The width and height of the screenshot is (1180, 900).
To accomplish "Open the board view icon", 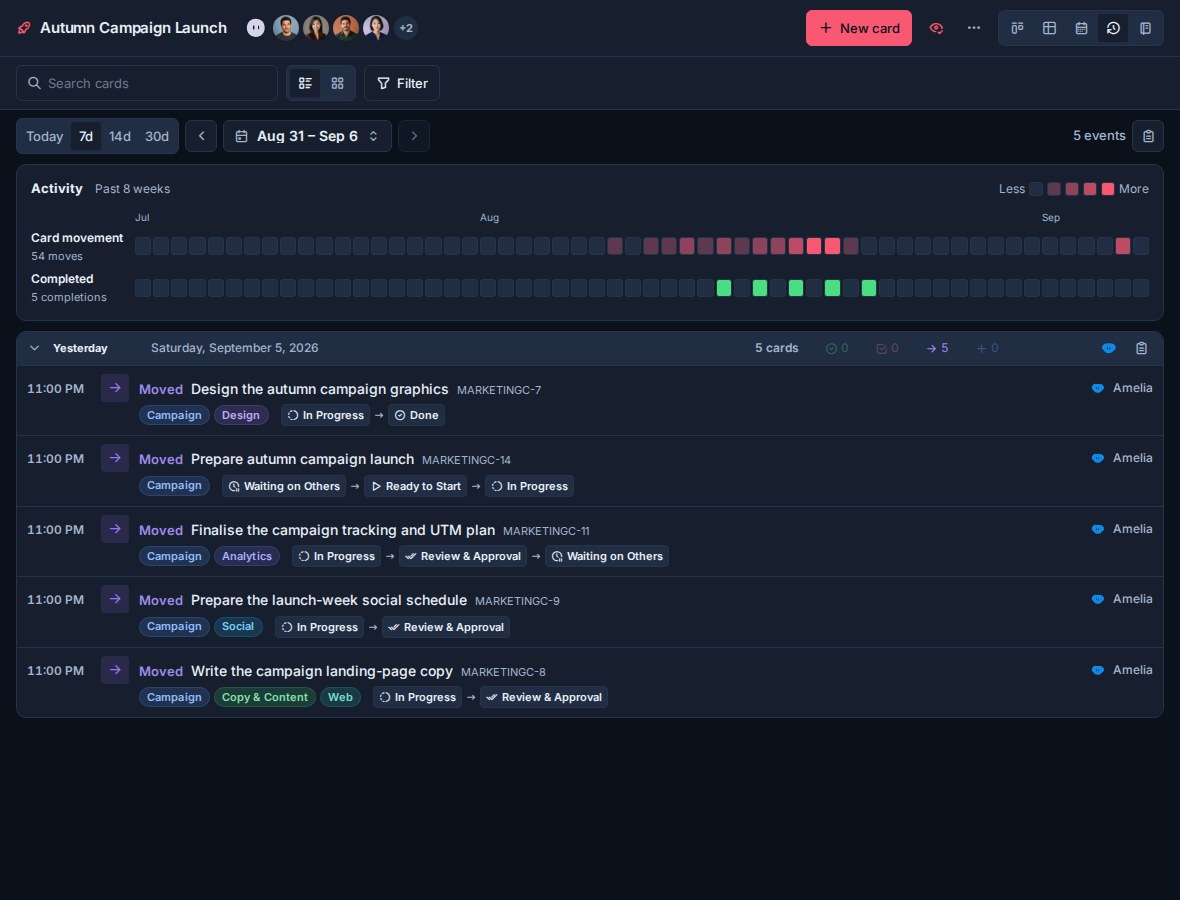I will pyautogui.click(x=1017, y=28).
